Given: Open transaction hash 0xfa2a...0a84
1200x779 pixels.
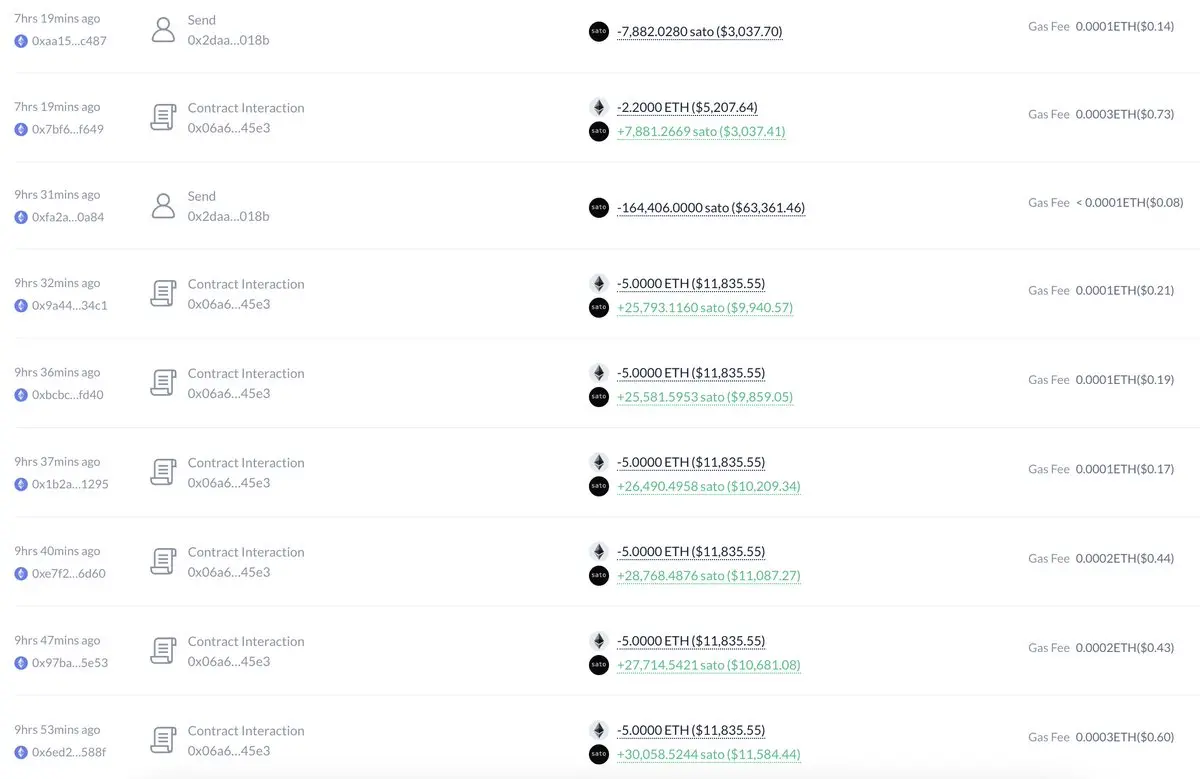Looking at the screenshot, I should [68, 217].
